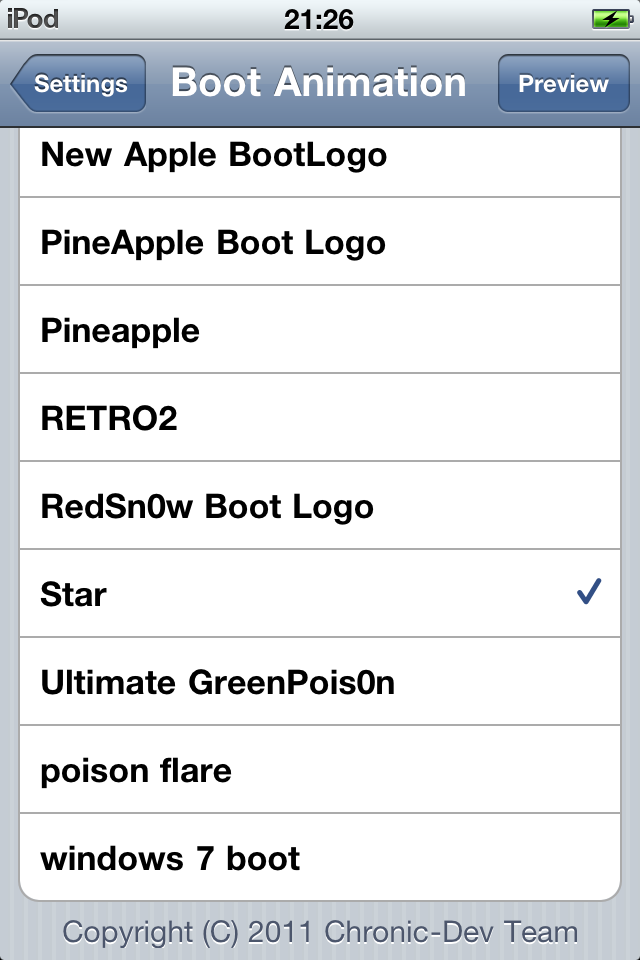Go back to Settings
The image size is (640, 960).
[78, 84]
